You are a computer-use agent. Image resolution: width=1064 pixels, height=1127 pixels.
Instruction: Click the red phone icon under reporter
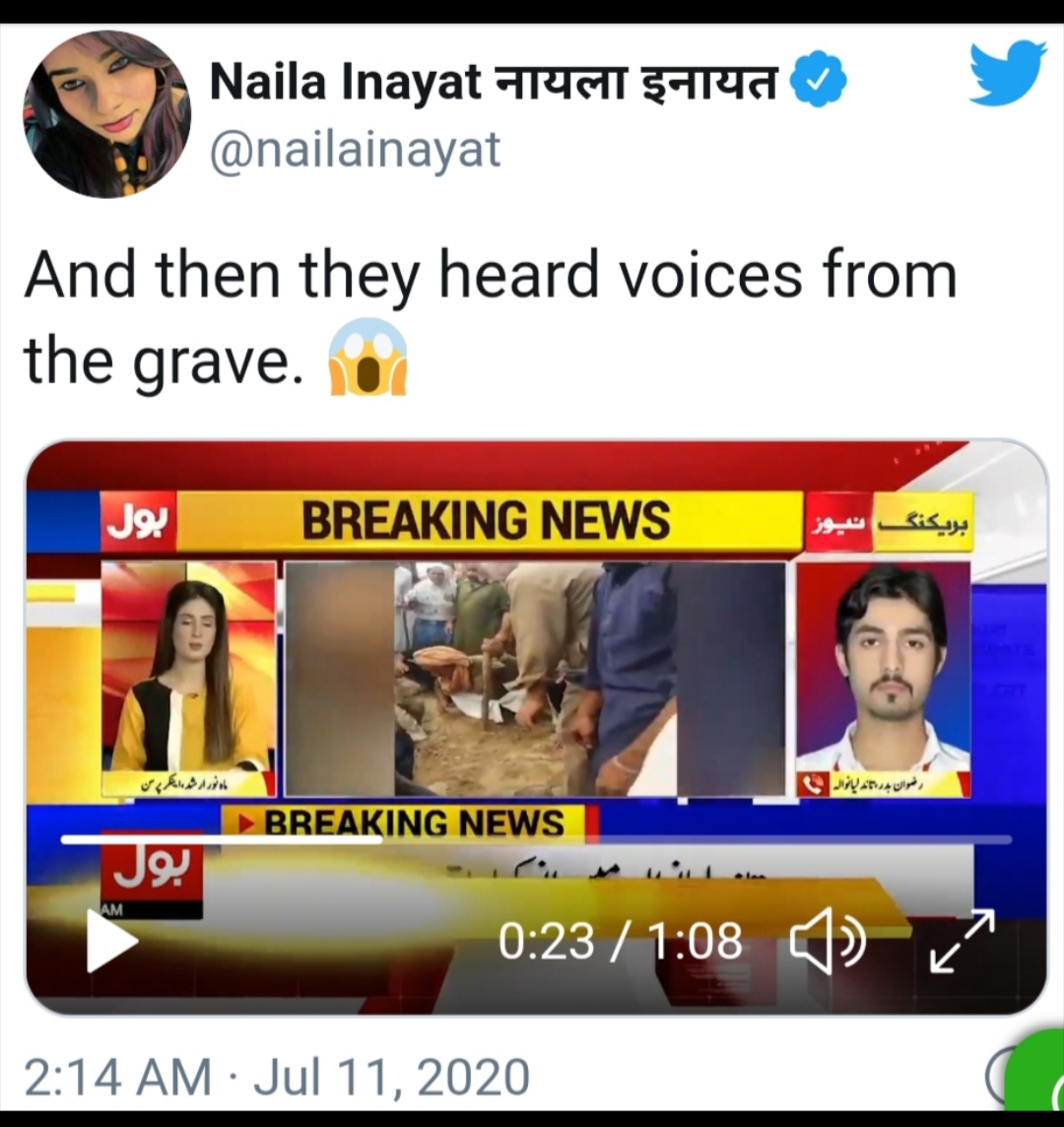(815, 785)
